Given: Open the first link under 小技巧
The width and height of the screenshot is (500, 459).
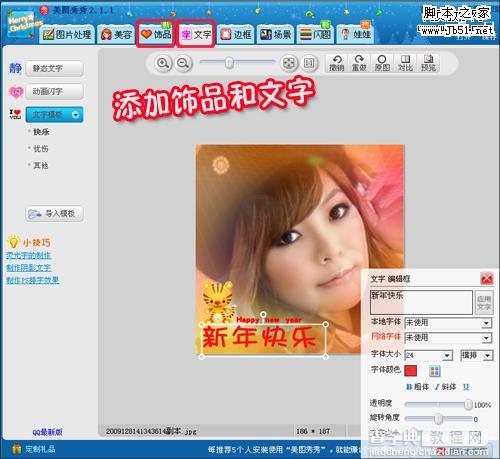Looking at the screenshot, I should pyautogui.click(x=29, y=256).
